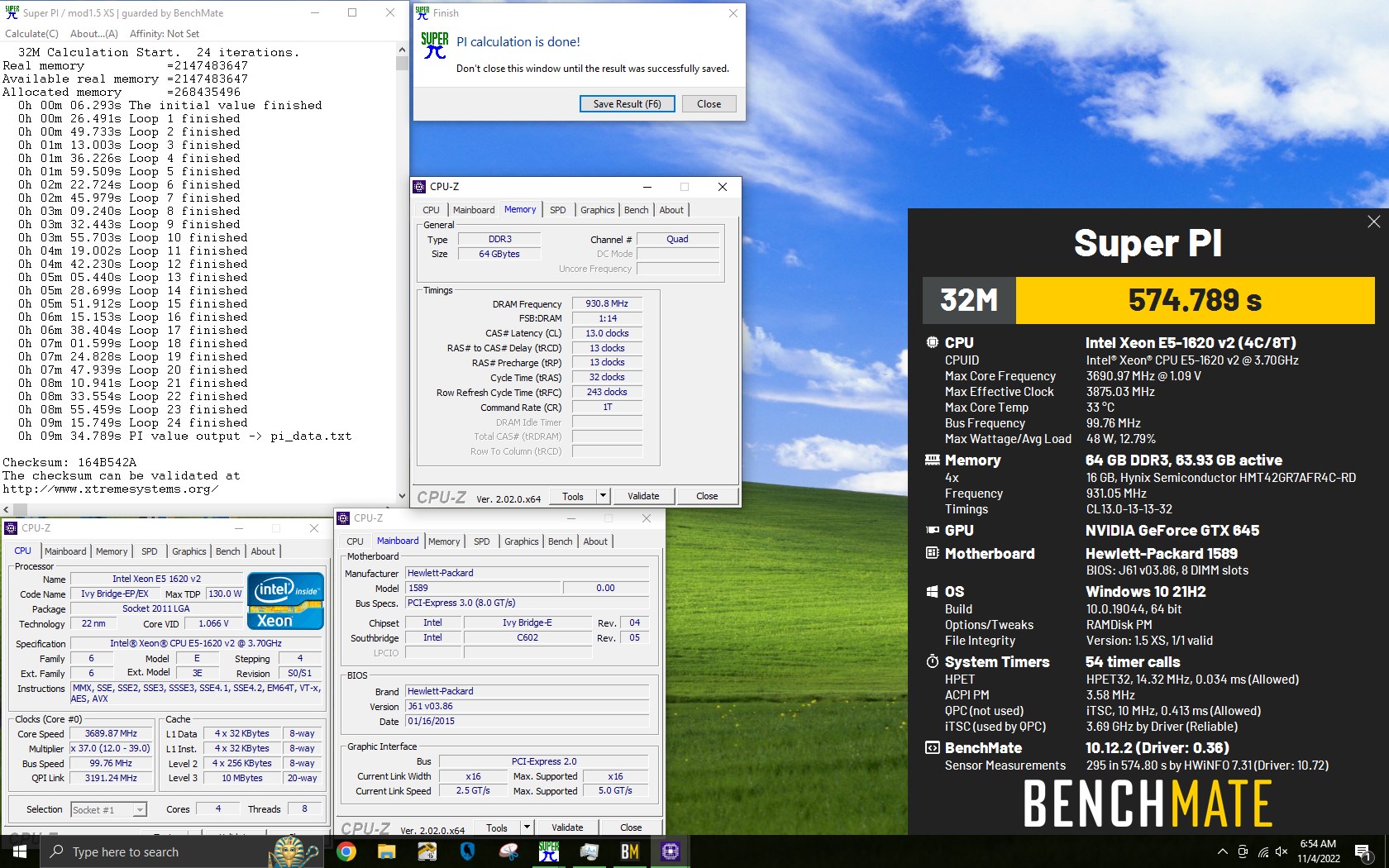The height and width of the screenshot is (868, 1389).
Task: Click Affinity: Not Set menu item
Action: (x=165, y=34)
